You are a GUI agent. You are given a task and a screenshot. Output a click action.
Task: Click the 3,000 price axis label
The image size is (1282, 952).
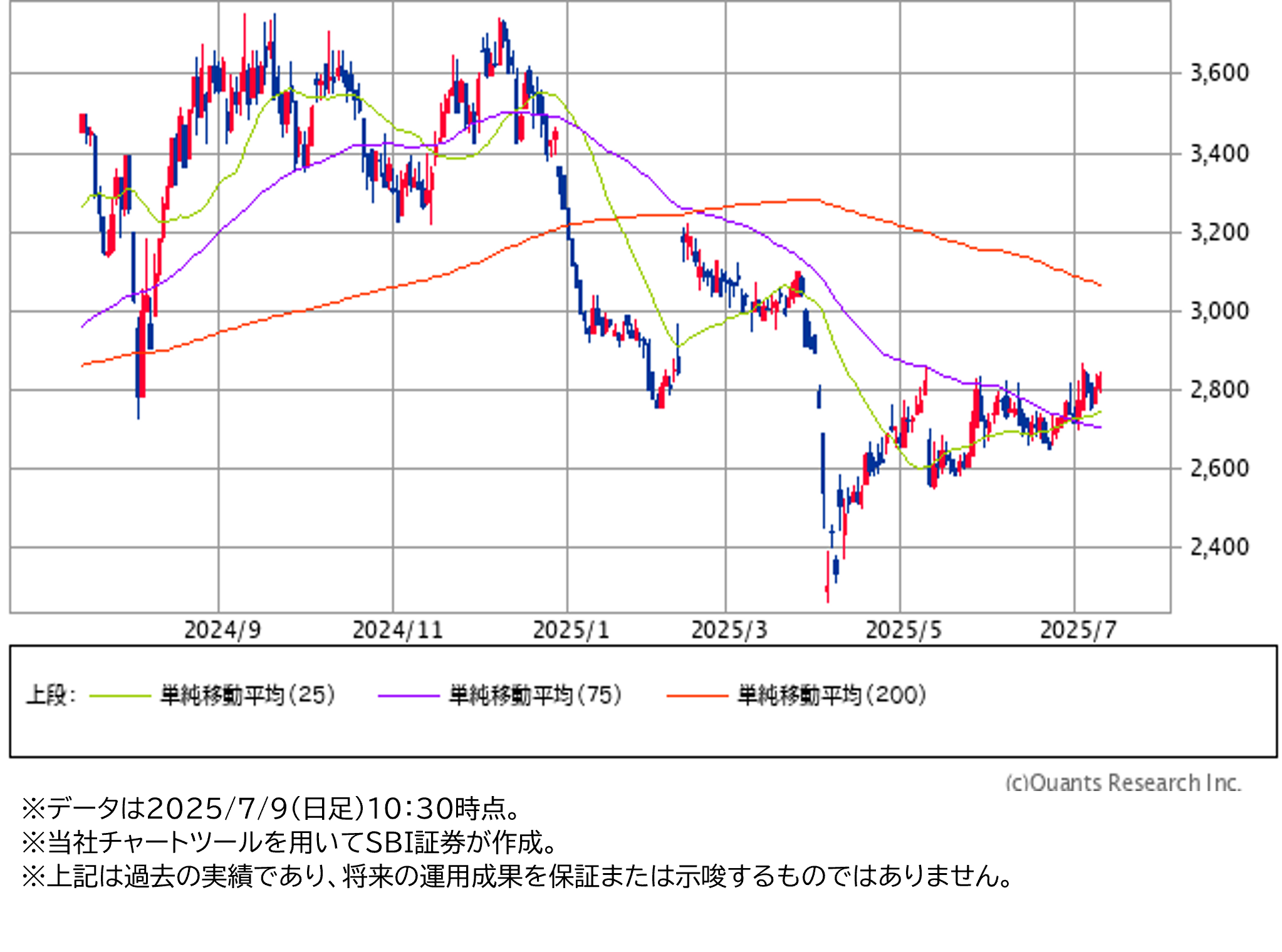click(1219, 311)
